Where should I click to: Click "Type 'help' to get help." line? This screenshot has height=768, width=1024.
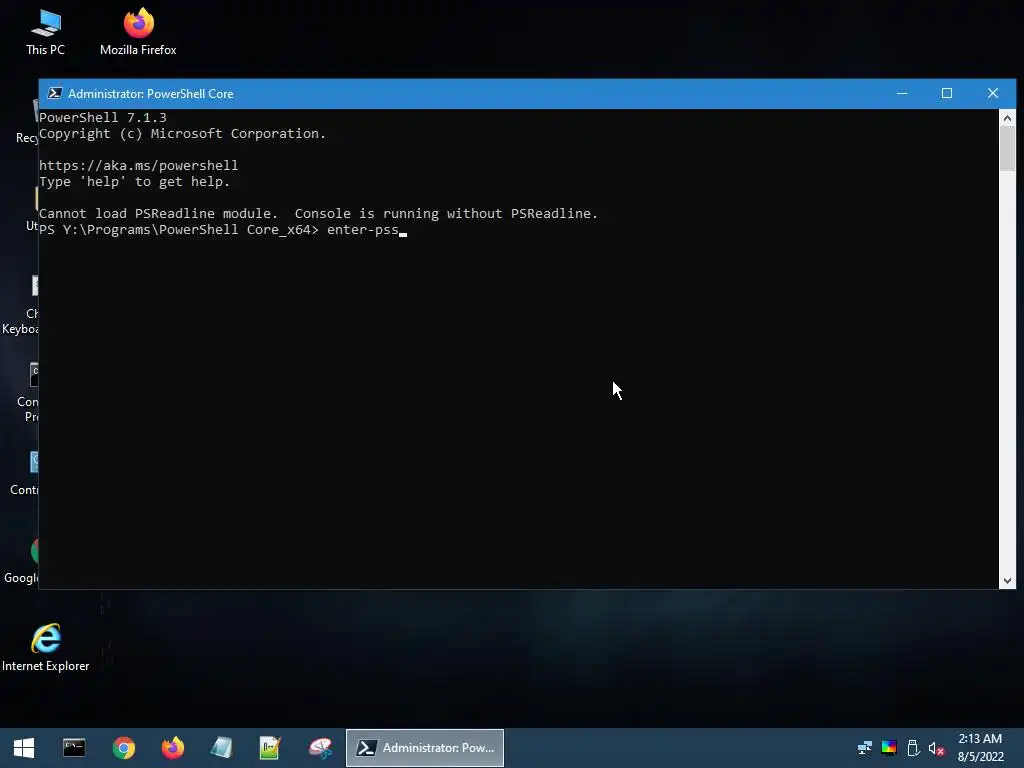pos(135,182)
